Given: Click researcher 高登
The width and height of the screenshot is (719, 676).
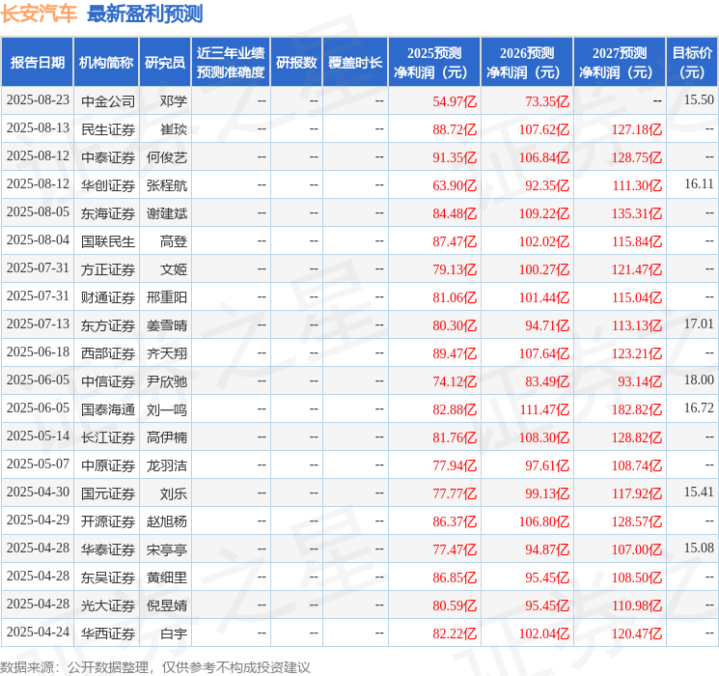Looking at the screenshot, I should (173, 241).
